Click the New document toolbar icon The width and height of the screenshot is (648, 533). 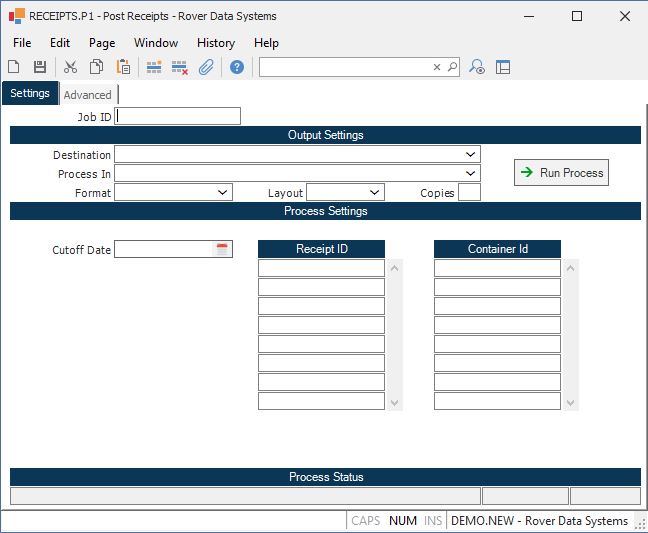click(14, 67)
